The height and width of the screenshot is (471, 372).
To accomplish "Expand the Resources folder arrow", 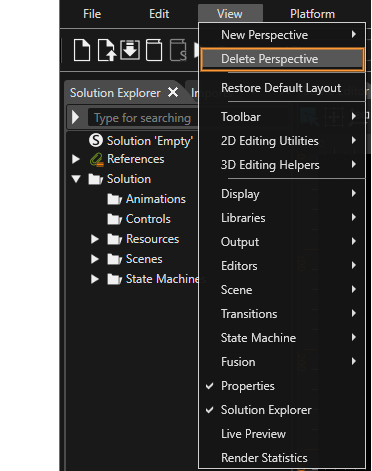I will pyautogui.click(x=95, y=239).
